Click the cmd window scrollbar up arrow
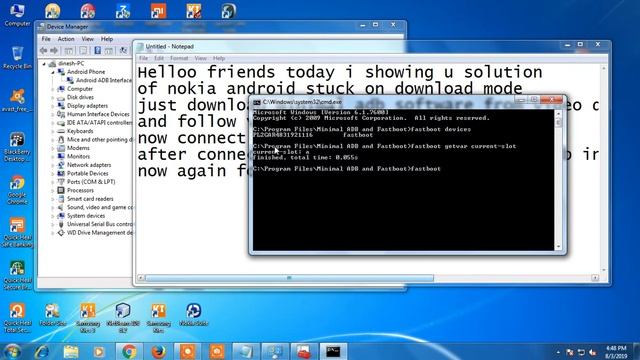640x360 pixels. pyautogui.click(x=558, y=114)
